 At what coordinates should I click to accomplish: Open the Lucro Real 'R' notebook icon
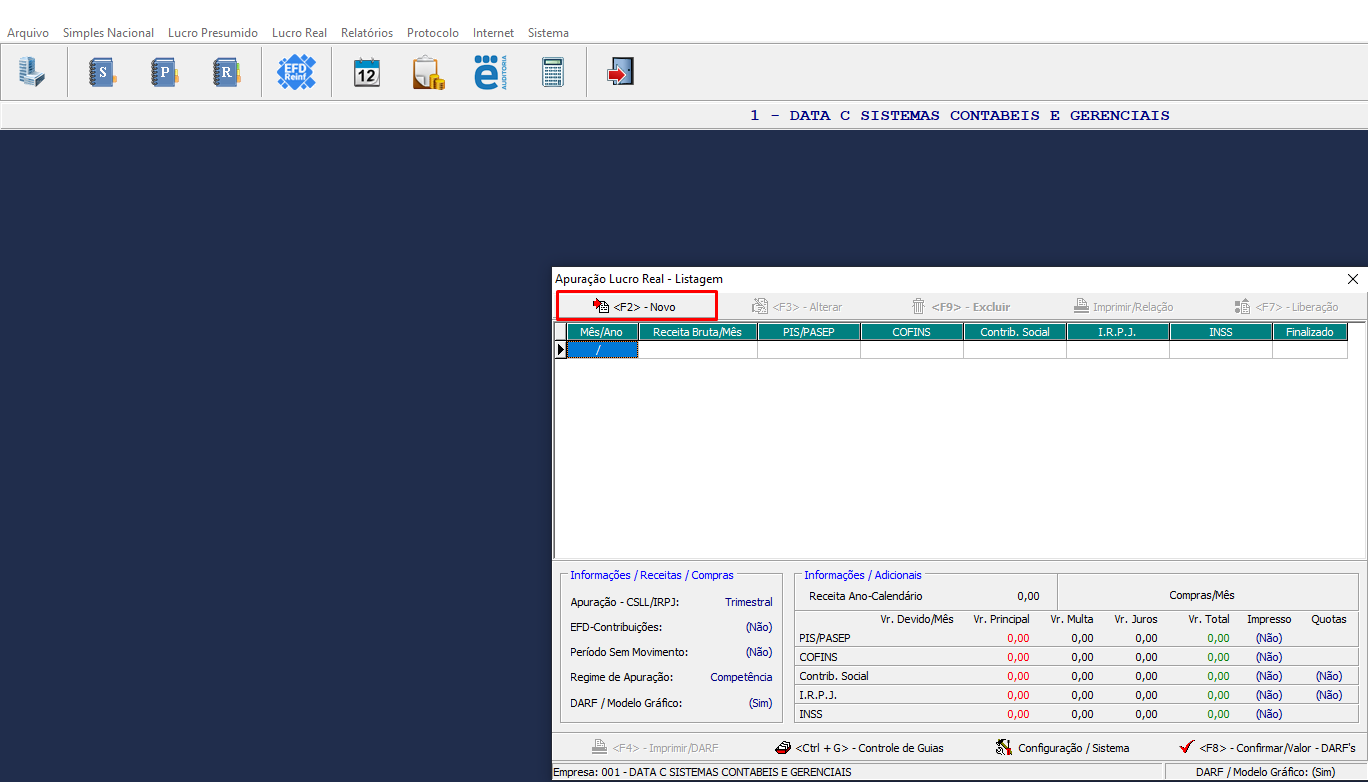(x=227, y=72)
